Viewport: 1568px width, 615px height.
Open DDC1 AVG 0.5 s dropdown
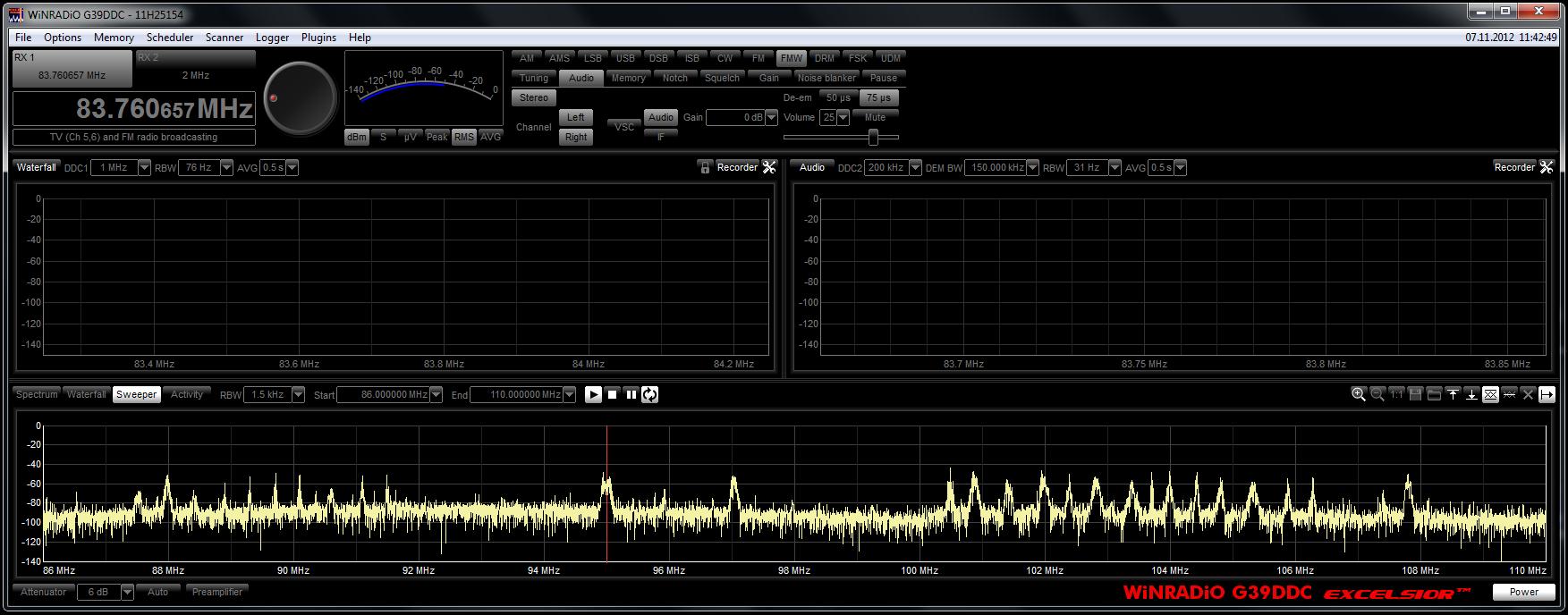(x=292, y=167)
